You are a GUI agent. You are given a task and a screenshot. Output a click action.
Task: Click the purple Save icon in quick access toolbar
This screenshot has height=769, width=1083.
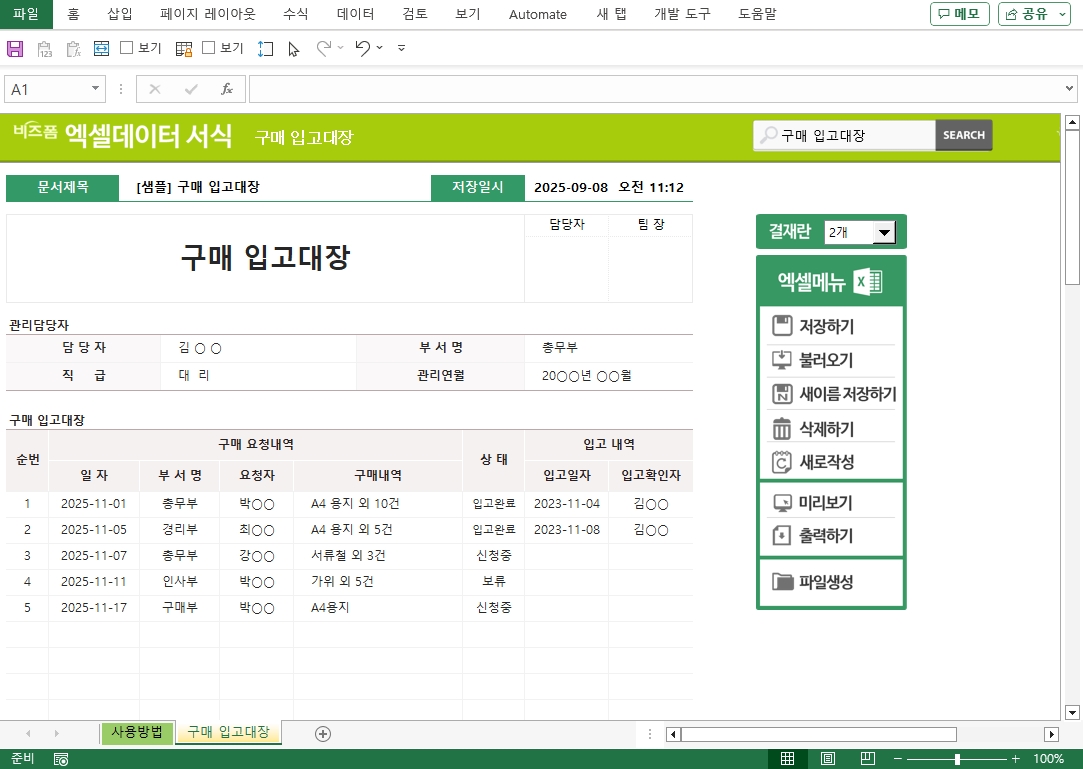click(x=15, y=48)
